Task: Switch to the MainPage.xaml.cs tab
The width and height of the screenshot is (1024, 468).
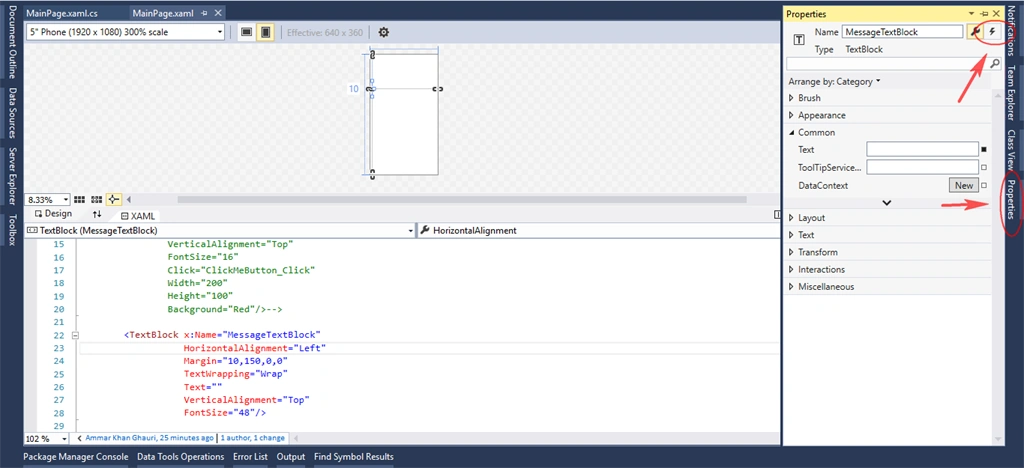Action: [x=60, y=13]
